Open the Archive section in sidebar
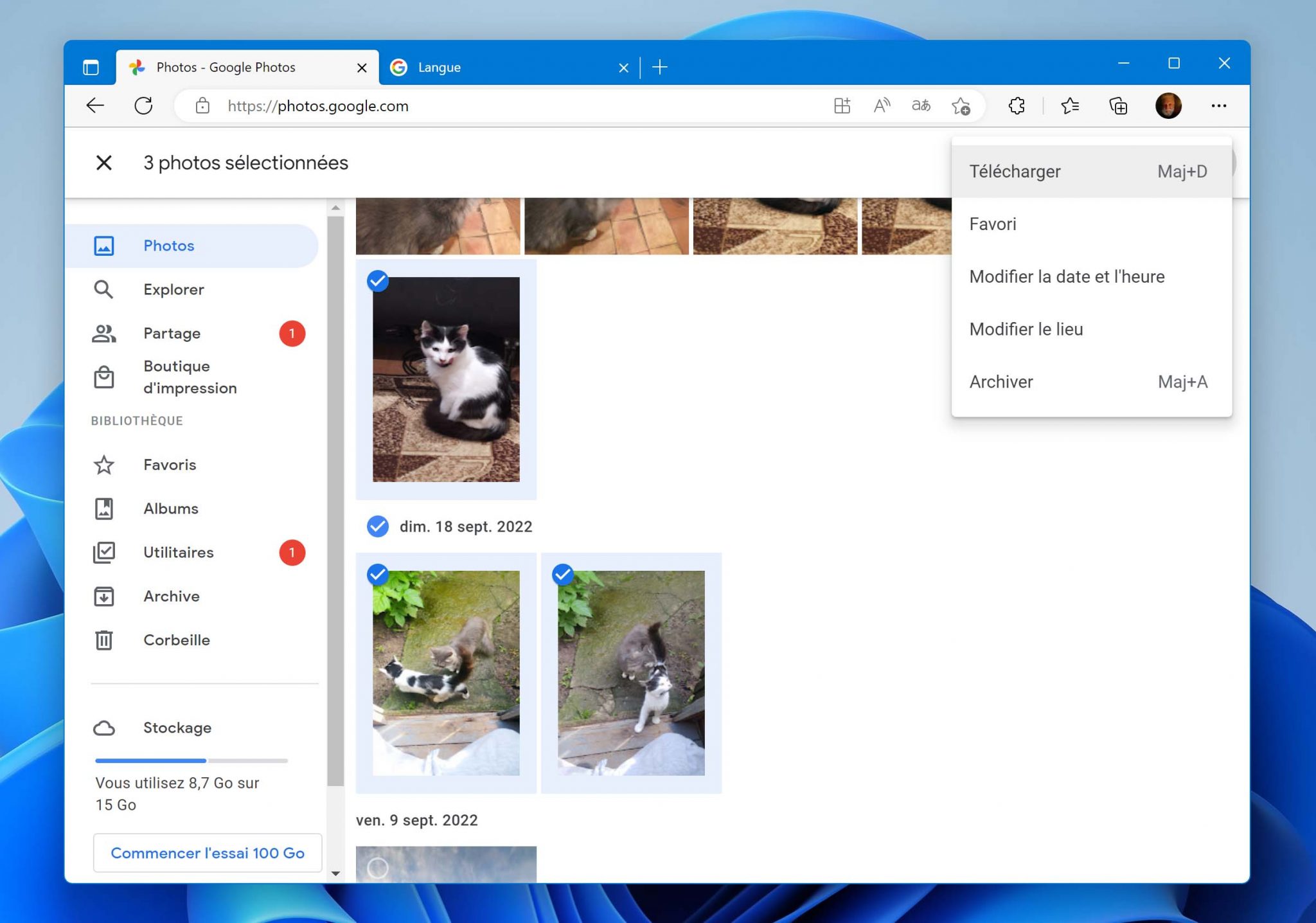 click(171, 596)
